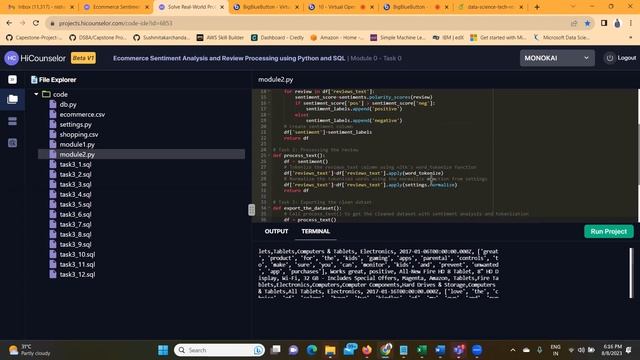The width and height of the screenshot is (640, 360).
Task: Show hidden system tray icons
Action: point(513,350)
